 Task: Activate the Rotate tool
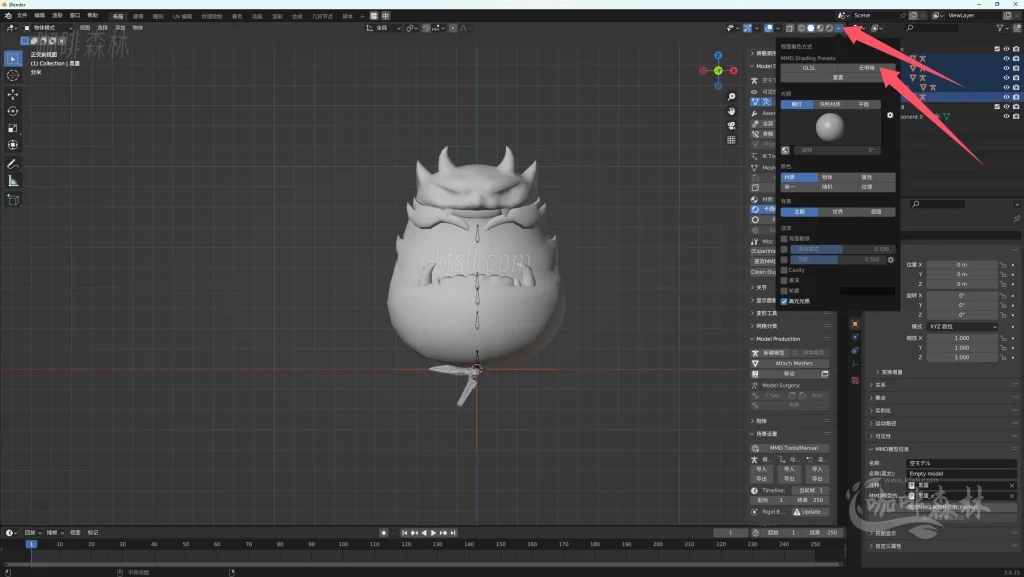point(13,111)
